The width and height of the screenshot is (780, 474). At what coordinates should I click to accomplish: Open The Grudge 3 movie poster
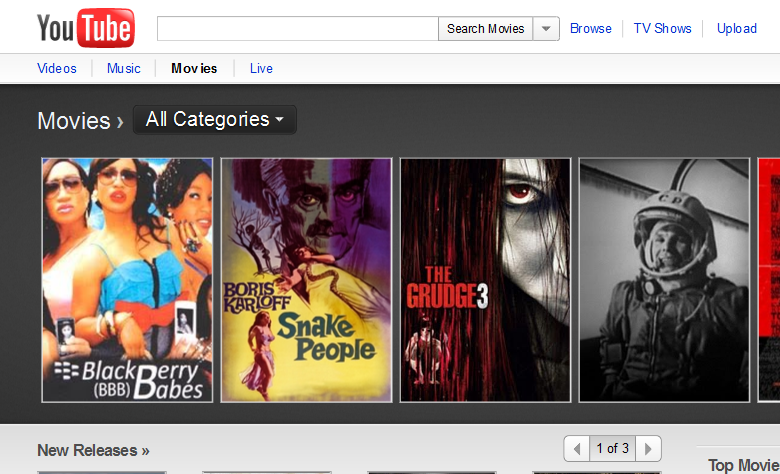[x=485, y=280]
